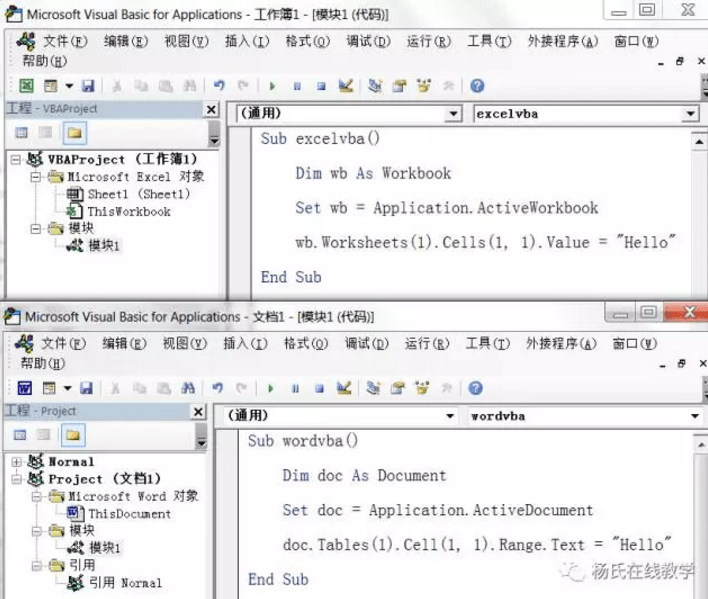
Task: Open Object Browser icon in Word VBA toolbar
Action: pyautogui.click(x=422, y=388)
